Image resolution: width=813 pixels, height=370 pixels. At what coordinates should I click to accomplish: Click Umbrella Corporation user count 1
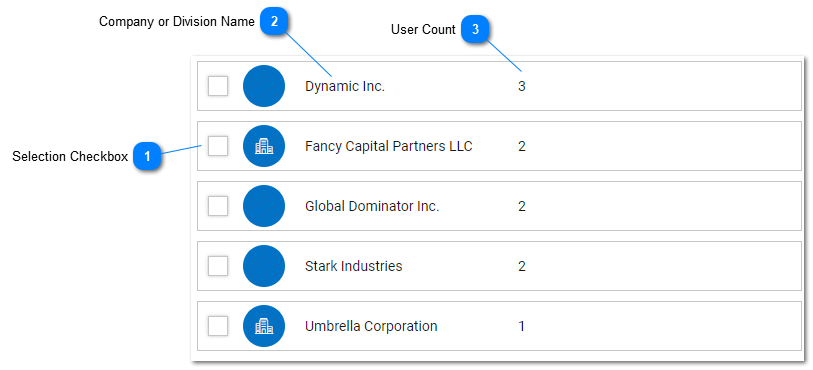522,326
